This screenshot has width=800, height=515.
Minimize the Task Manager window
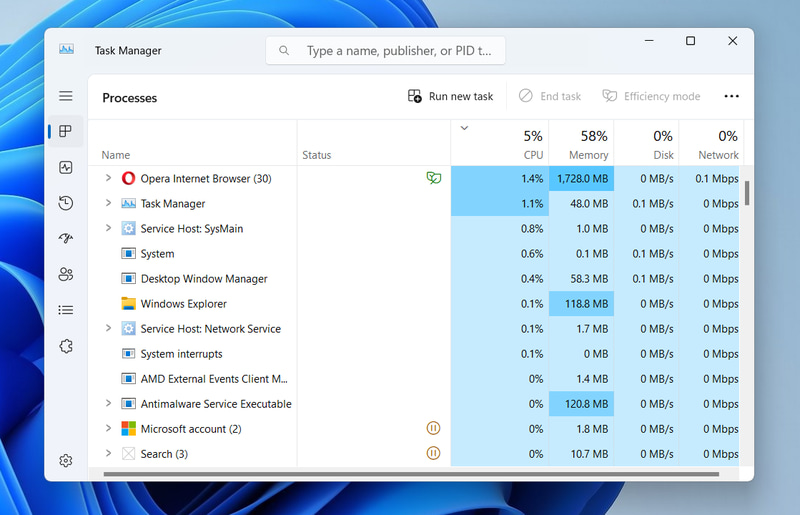tap(649, 40)
